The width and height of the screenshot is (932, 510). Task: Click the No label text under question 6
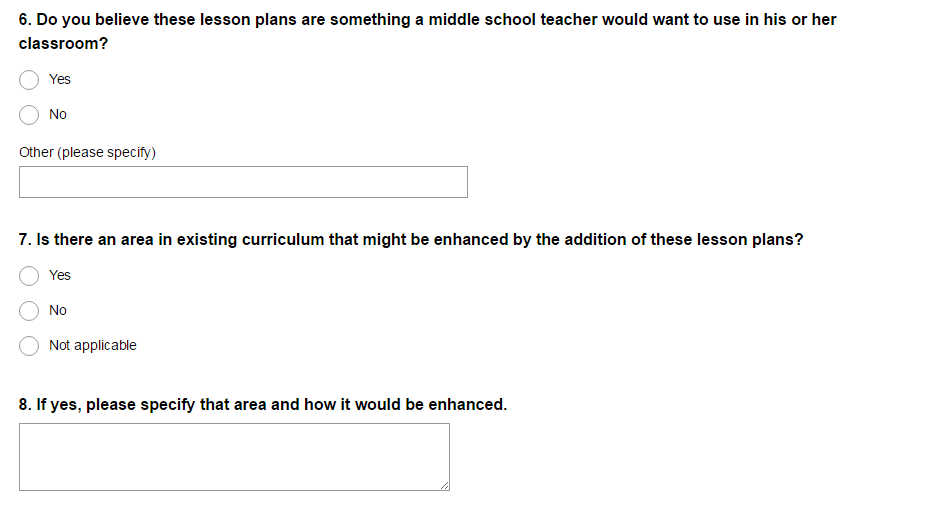58,114
